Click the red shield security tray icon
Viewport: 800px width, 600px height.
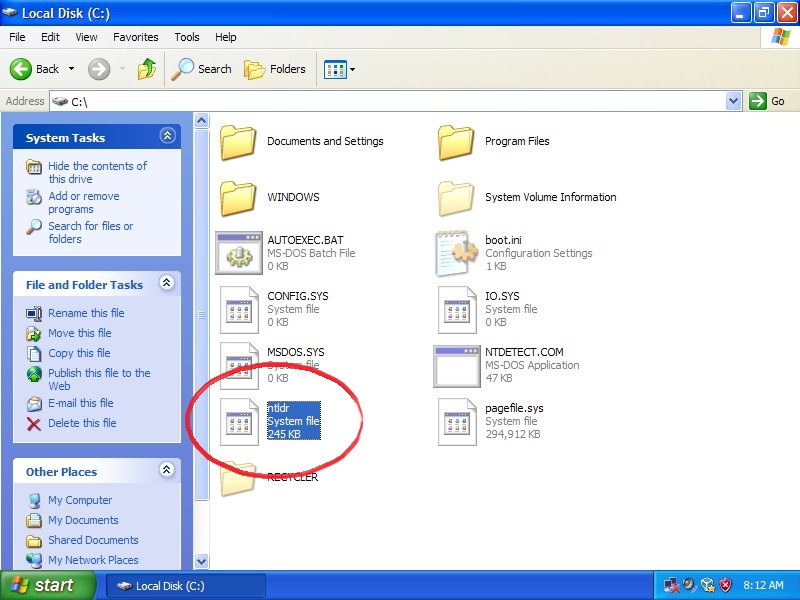click(726, 585)
